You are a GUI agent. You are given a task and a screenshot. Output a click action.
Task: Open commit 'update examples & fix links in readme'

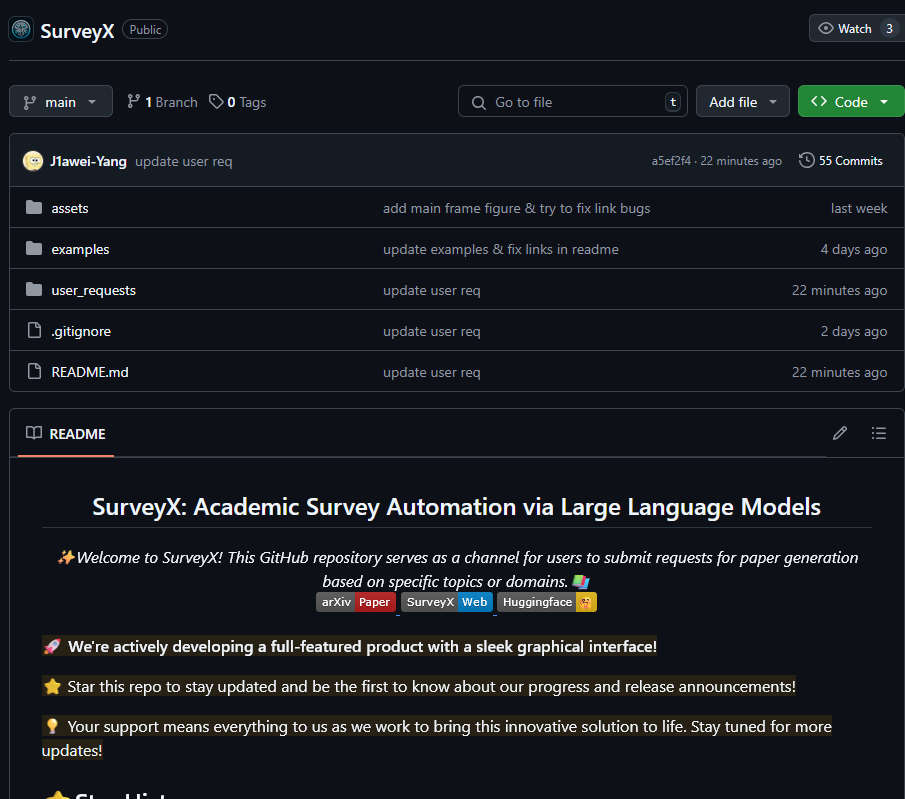[501, 249]
